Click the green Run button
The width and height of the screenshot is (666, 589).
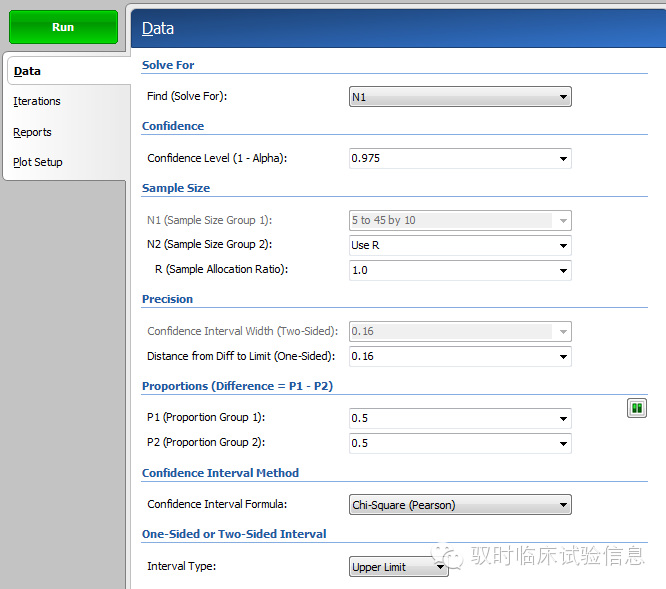tap(63, 27)
